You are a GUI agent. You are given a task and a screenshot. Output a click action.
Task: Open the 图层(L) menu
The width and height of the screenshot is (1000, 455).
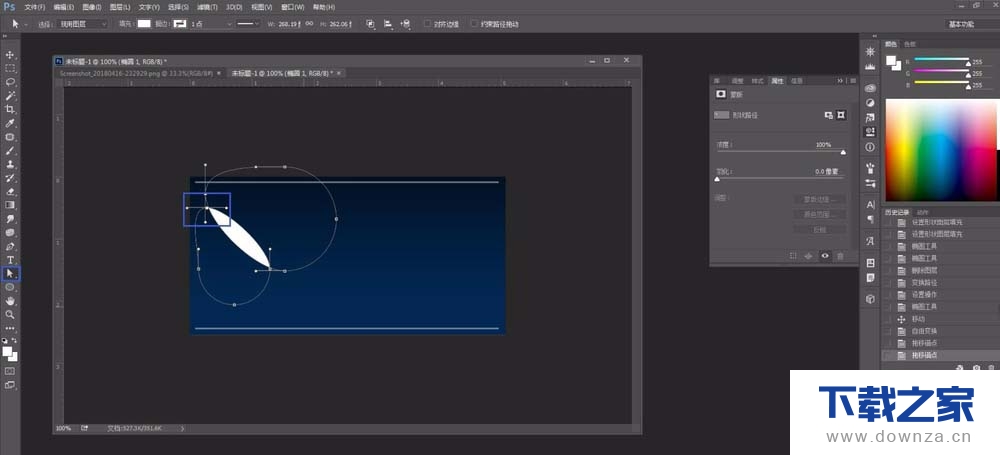pyautogui.click(x=120, y=7)
